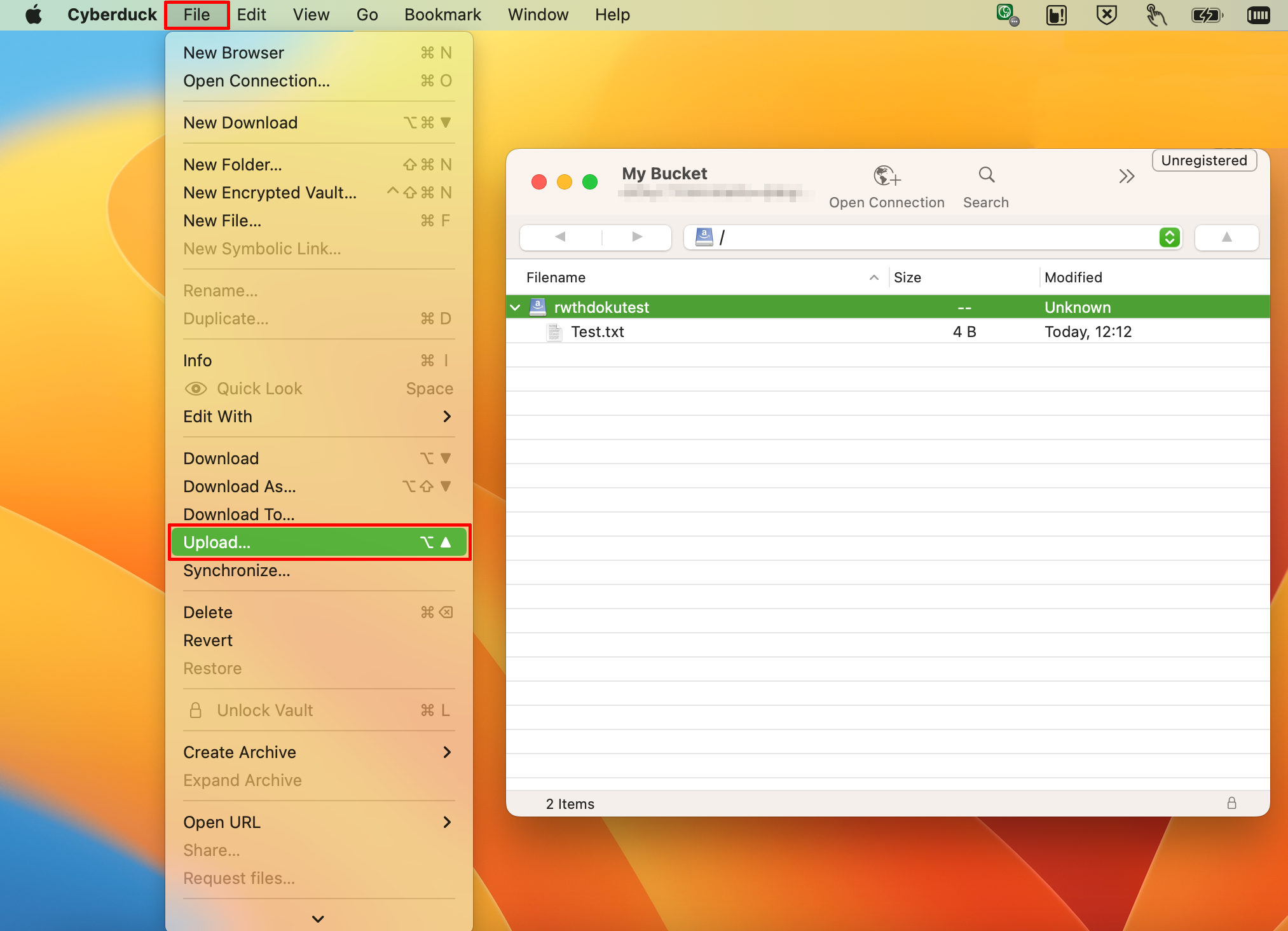The image size is (1288, 931).
Task: Navigate back with the left arrow
Action: pos(560,237)
